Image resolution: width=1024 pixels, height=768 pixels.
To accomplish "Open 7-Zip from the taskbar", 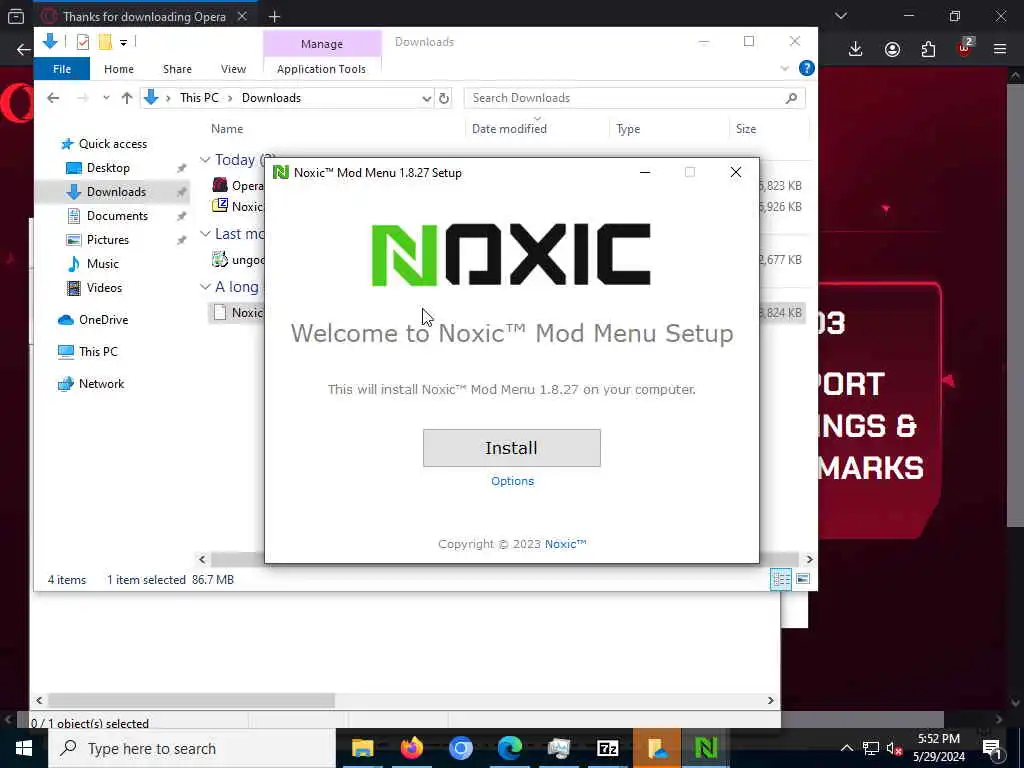I will (607, 748).
